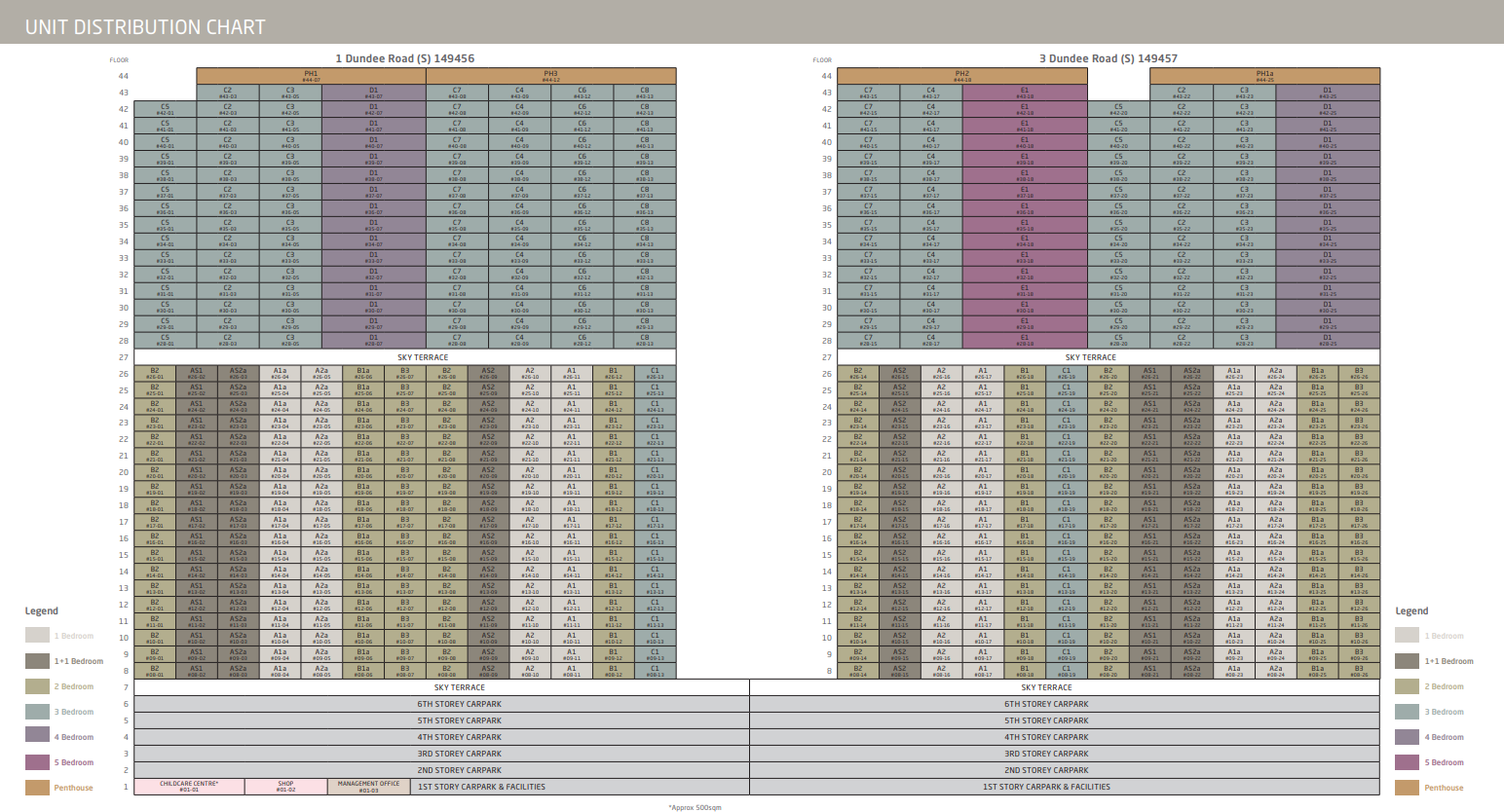Select unit C5 #42-01
The height and width of the screenshot is (812, 1504).
[x=165, y=109]
